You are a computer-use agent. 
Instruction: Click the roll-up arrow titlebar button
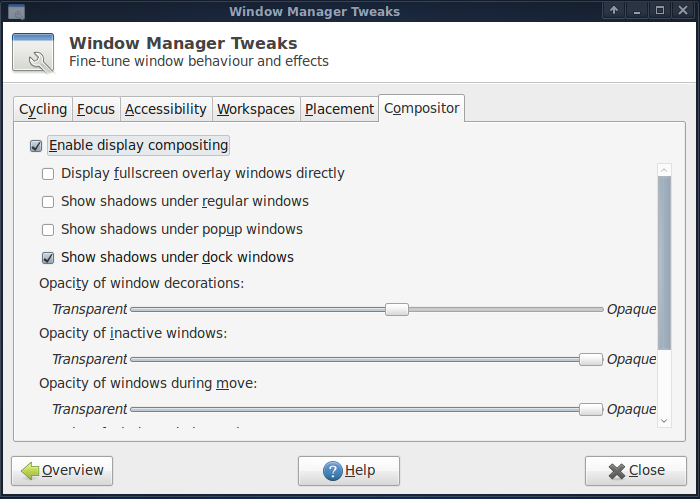point(614,10)
